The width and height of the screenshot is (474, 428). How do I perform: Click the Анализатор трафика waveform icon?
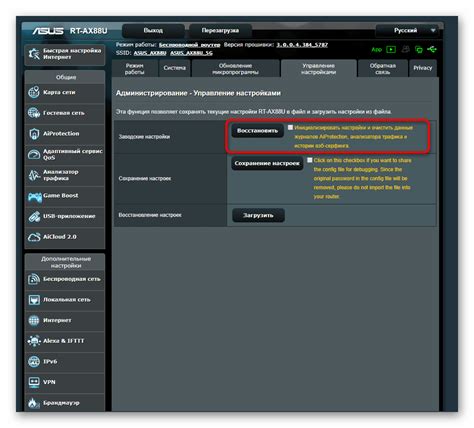(x=34, y=175)
